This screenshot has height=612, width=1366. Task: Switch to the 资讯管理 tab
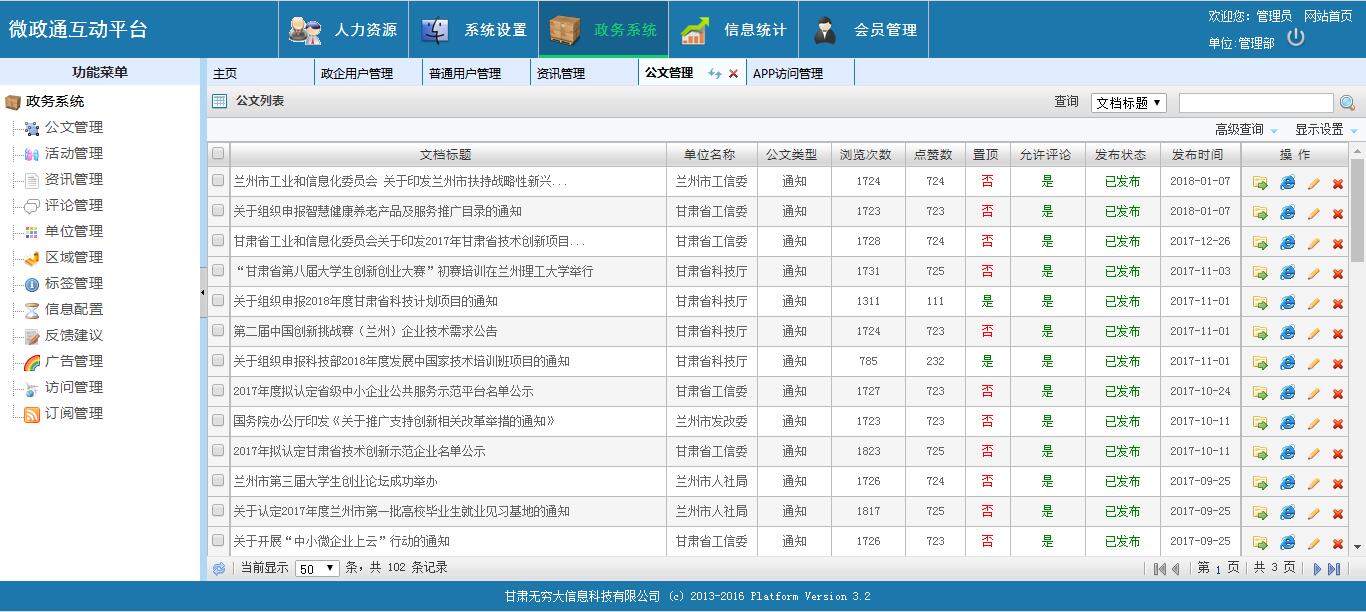[561, 74]
